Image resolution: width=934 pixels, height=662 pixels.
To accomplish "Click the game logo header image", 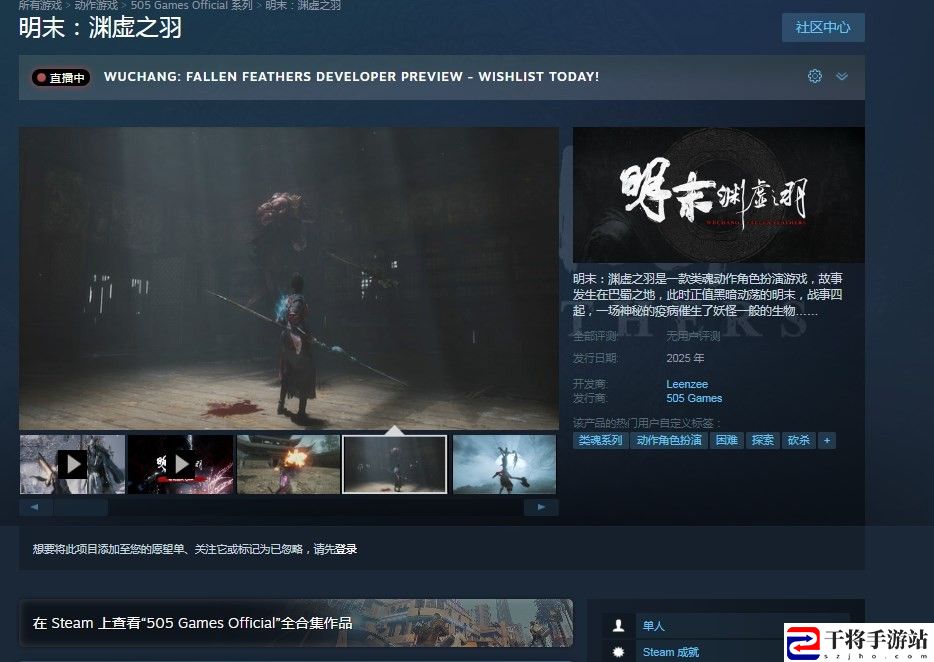I will click(718, 195).
